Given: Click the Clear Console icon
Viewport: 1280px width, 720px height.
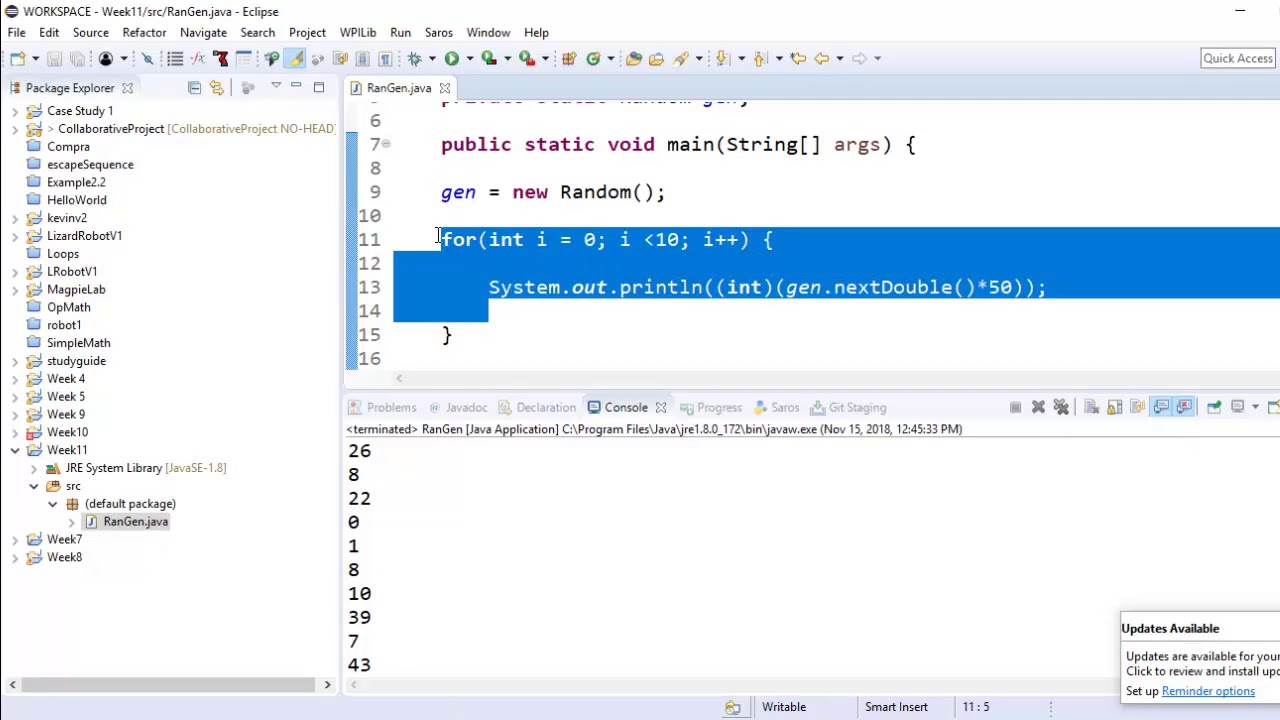Looking at the screenshot, I should click(x=1091, y=407).
